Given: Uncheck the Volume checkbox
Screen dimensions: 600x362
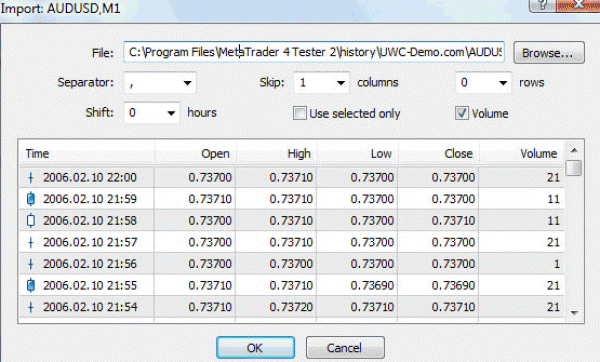Looking at the screenshot, I should 462,113.
